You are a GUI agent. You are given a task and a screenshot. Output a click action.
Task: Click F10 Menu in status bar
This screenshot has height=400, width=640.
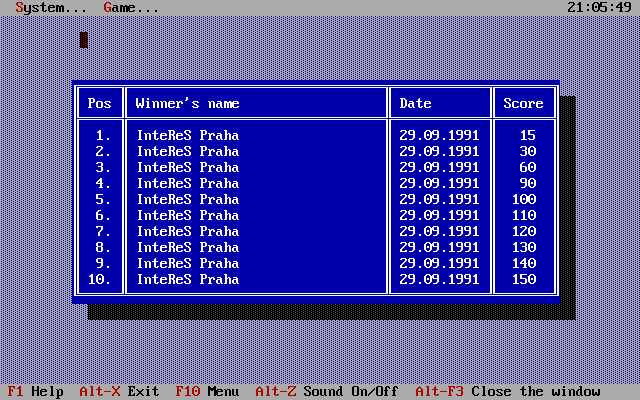(207, 391)
